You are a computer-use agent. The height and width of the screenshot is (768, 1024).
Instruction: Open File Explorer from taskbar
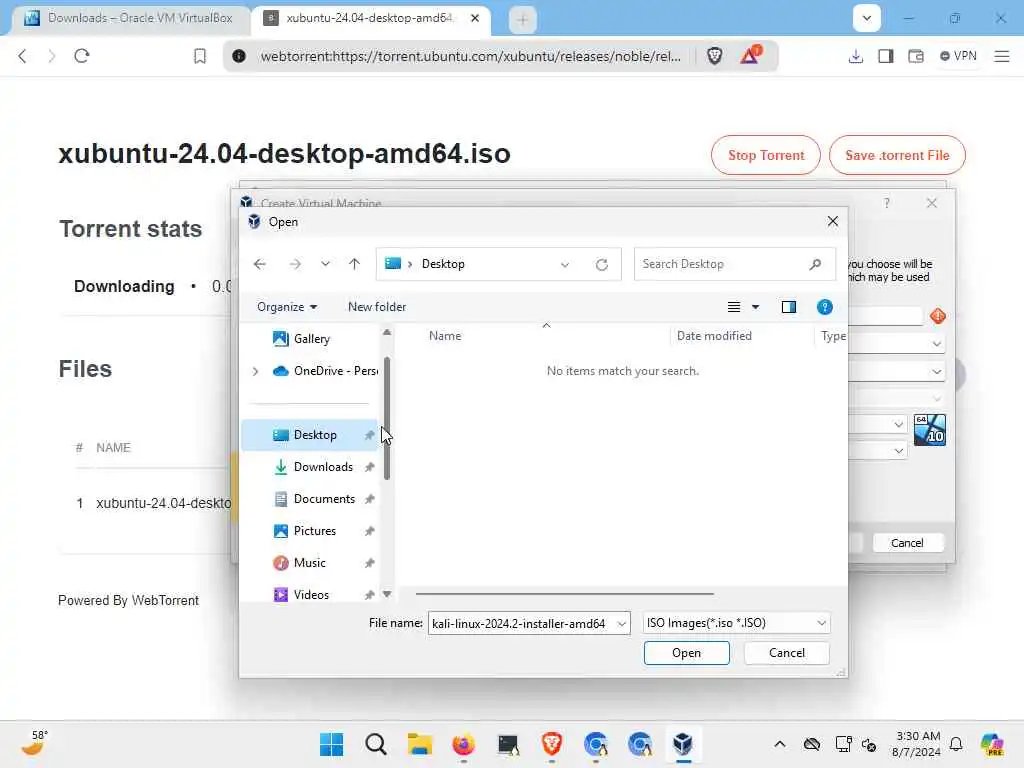point(420,744)
